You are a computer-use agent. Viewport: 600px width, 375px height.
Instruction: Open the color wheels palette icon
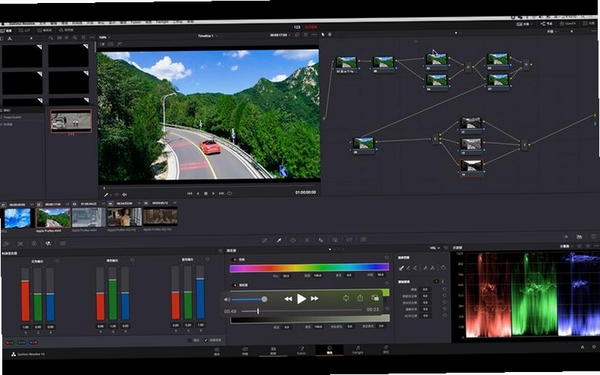34,243
